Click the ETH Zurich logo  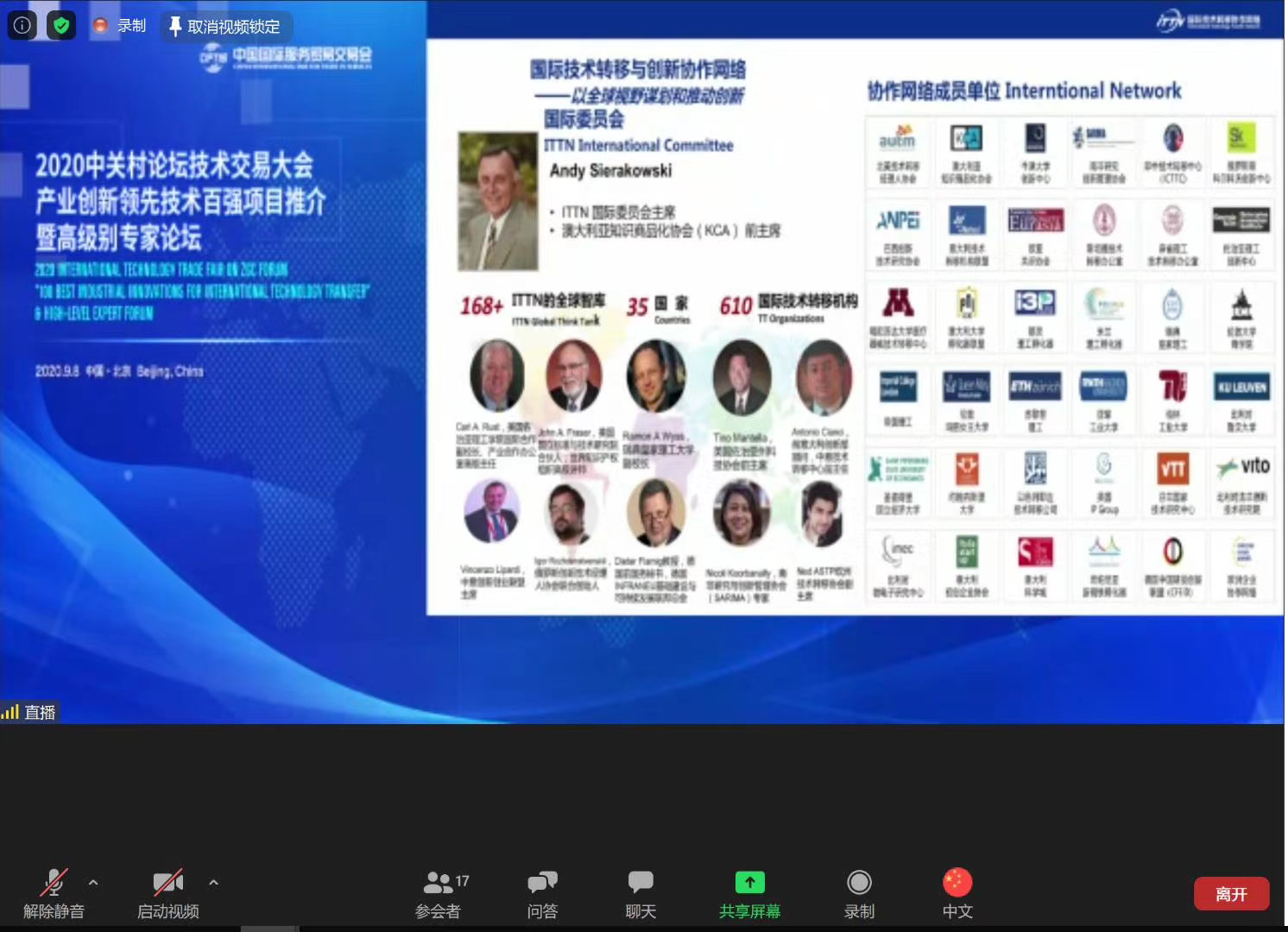(1035, 387)
